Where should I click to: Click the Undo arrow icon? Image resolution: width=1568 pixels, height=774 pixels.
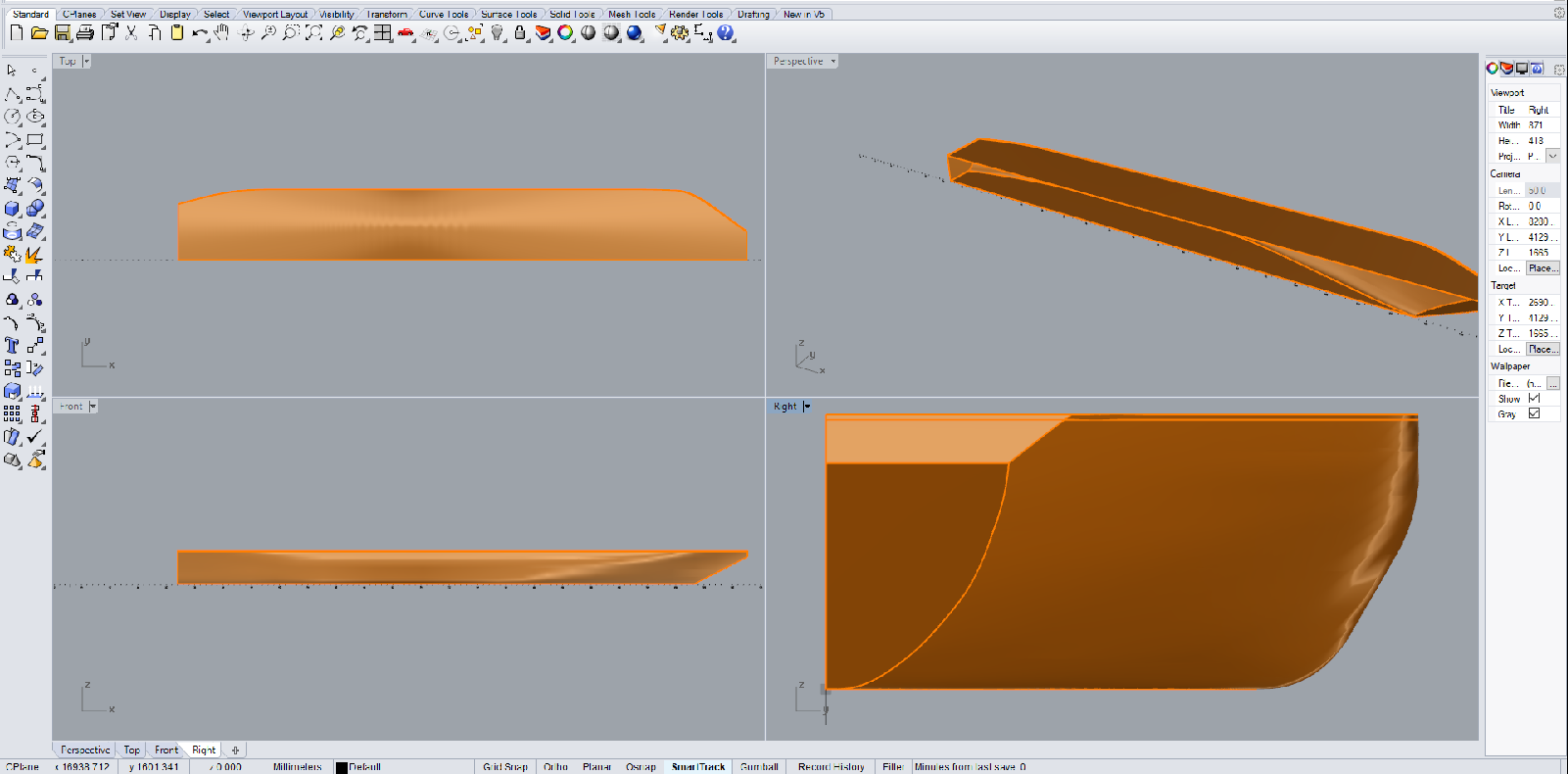click(199, 33)
